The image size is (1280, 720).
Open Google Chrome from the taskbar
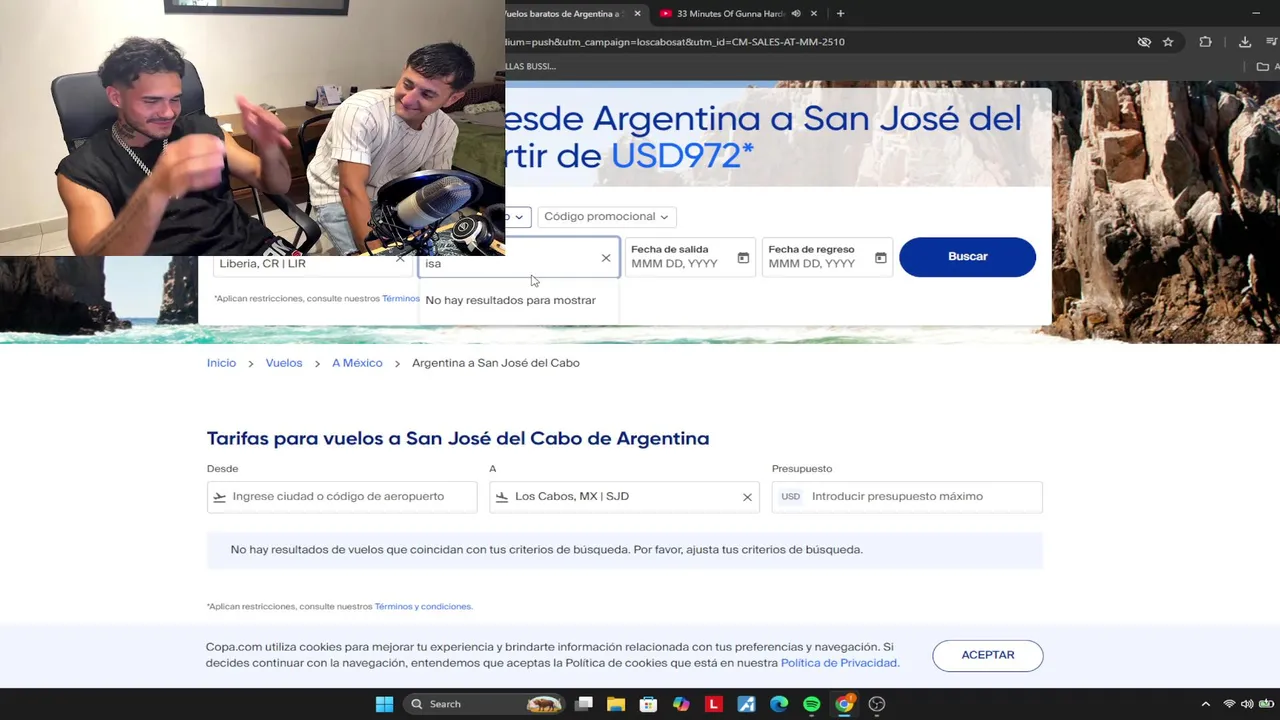click(844, 704)
